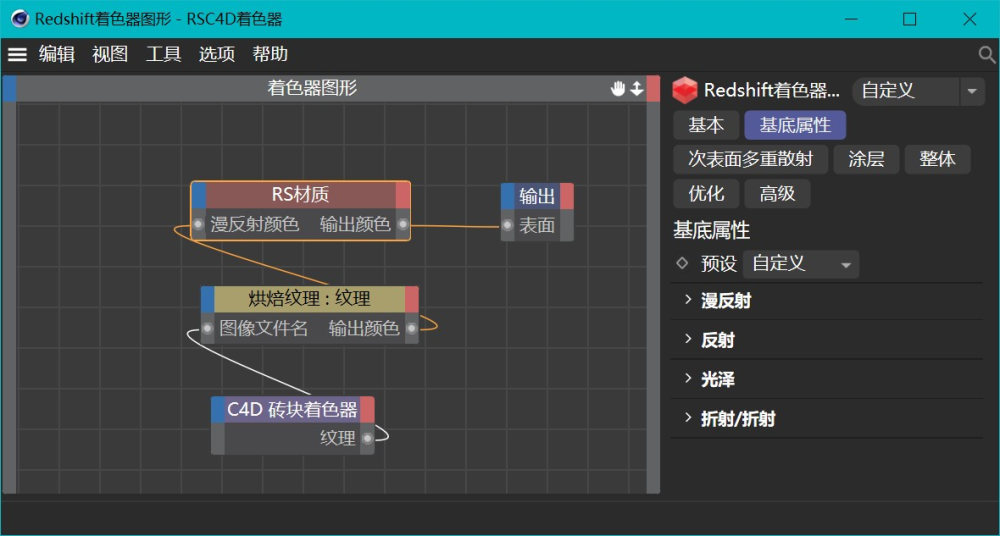Open the 工具 menu
The width and height of the screenshot is (1000, 536).
point(163,55)
